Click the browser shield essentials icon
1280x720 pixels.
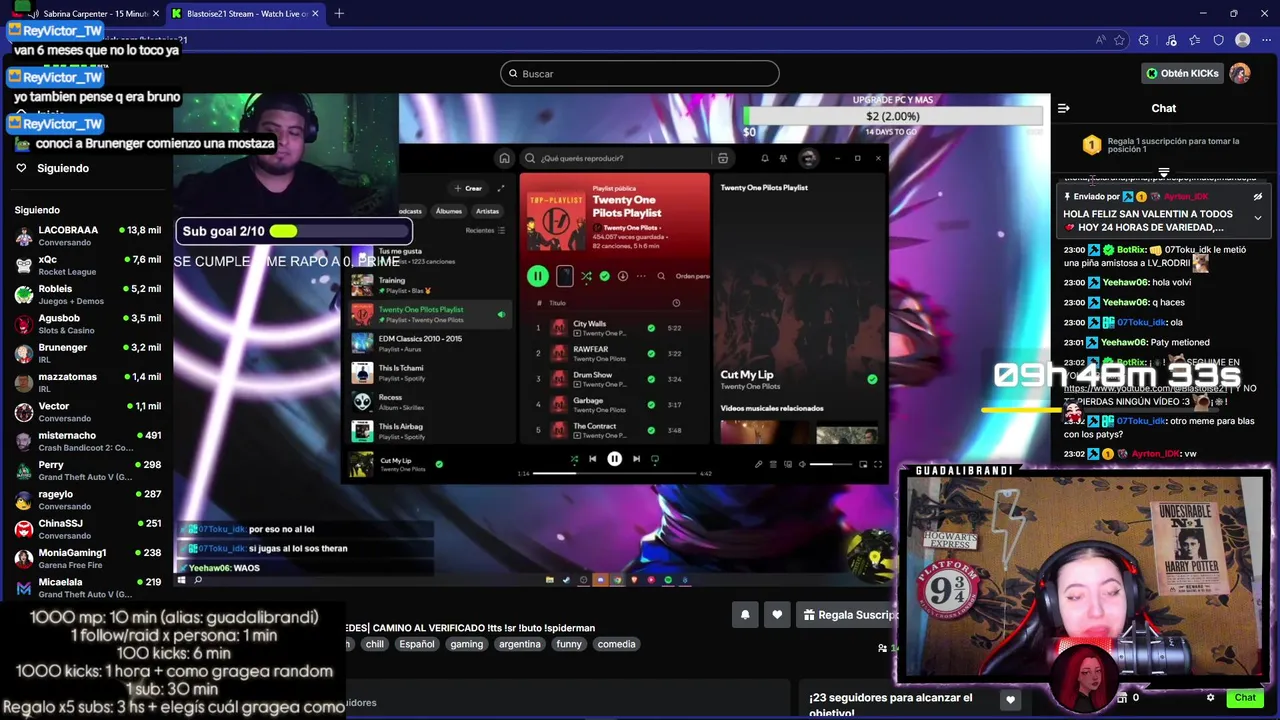tap(1219, 40)
